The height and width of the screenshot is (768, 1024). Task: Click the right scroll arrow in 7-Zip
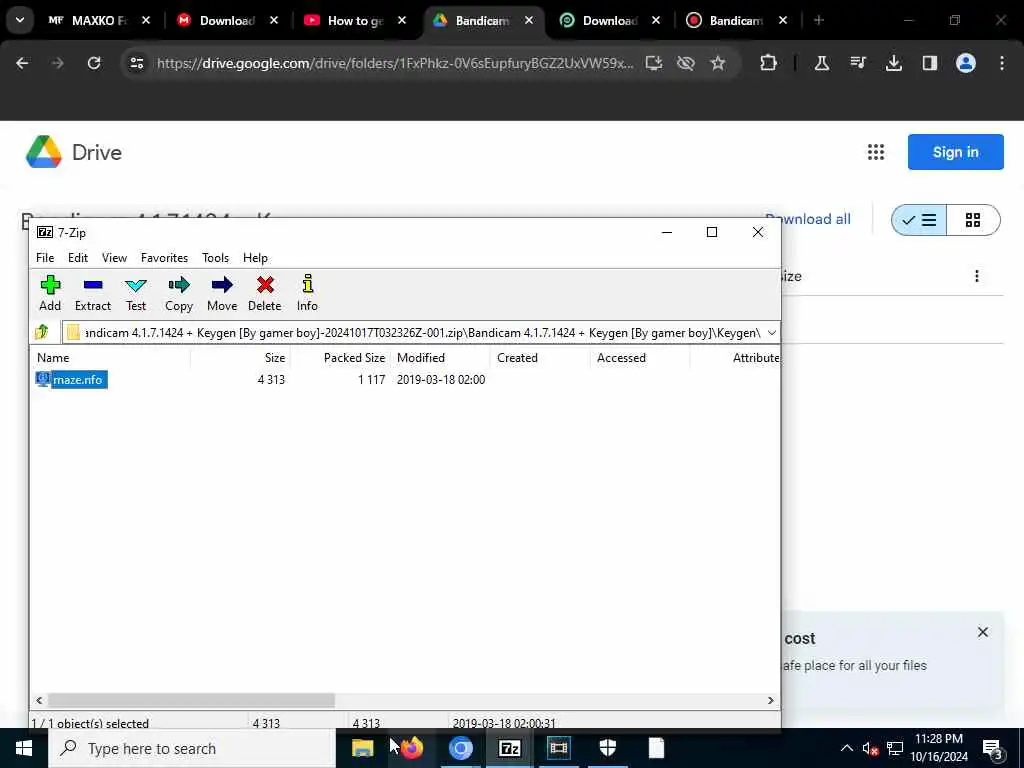coord(771,700)
